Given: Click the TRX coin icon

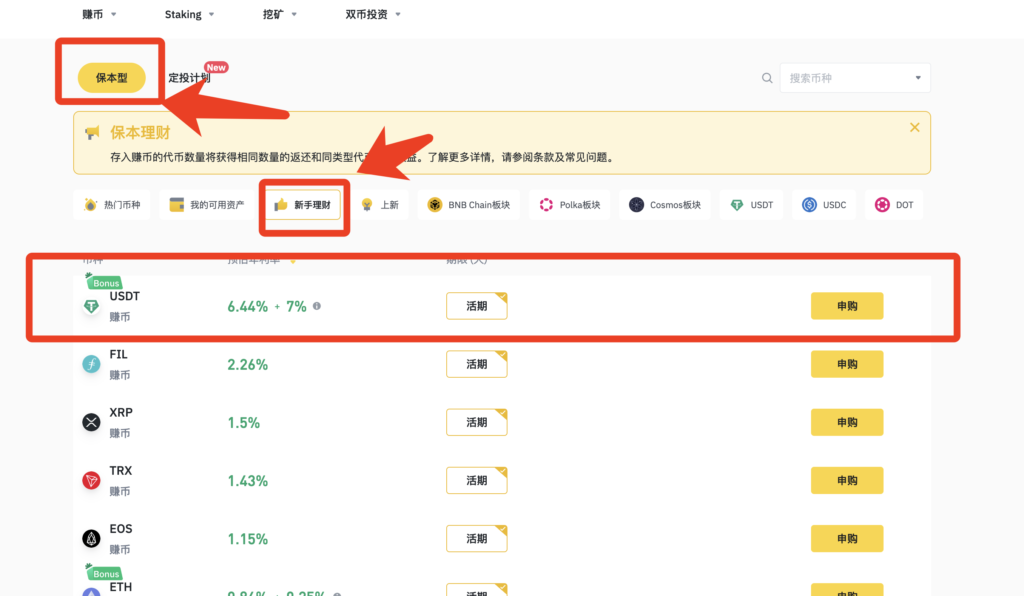Looking at the screenshot, I should point(91,480).
